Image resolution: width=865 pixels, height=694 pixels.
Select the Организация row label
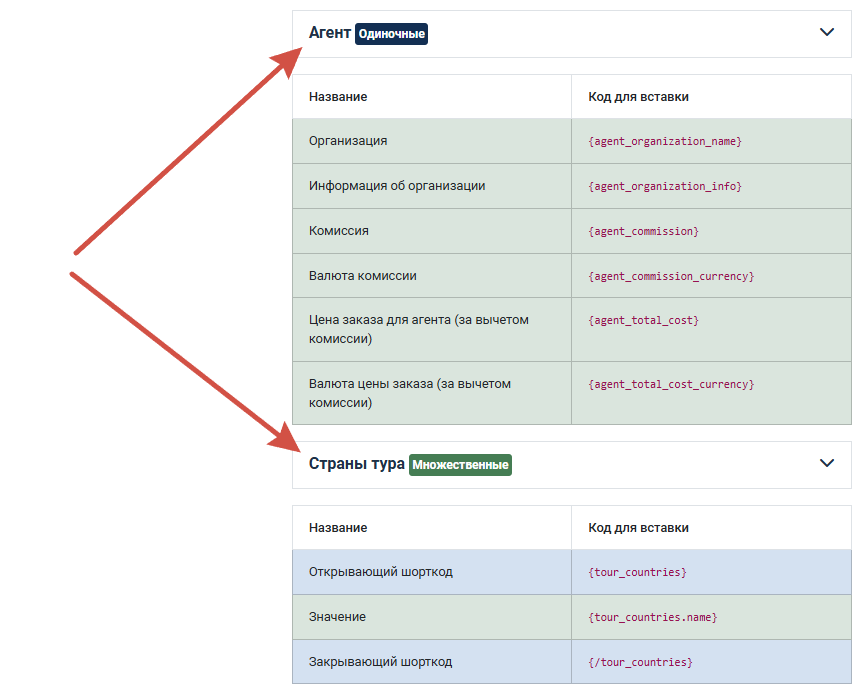tap(348, 141)
